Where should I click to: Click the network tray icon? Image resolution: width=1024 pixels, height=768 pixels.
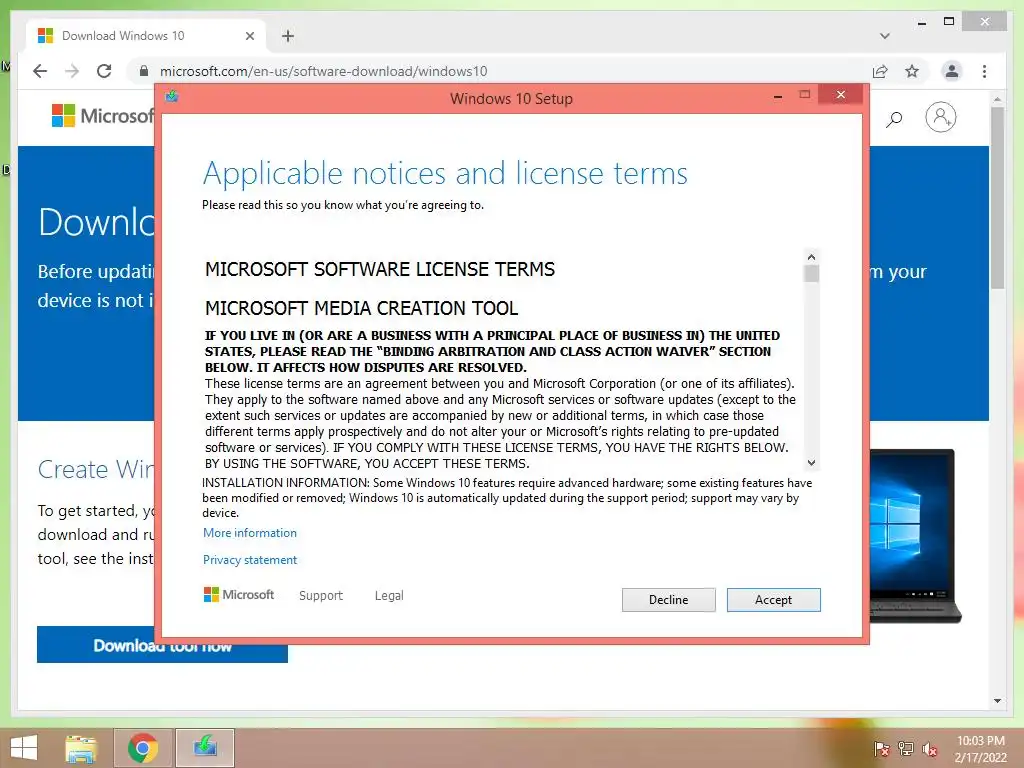point(906,749)
